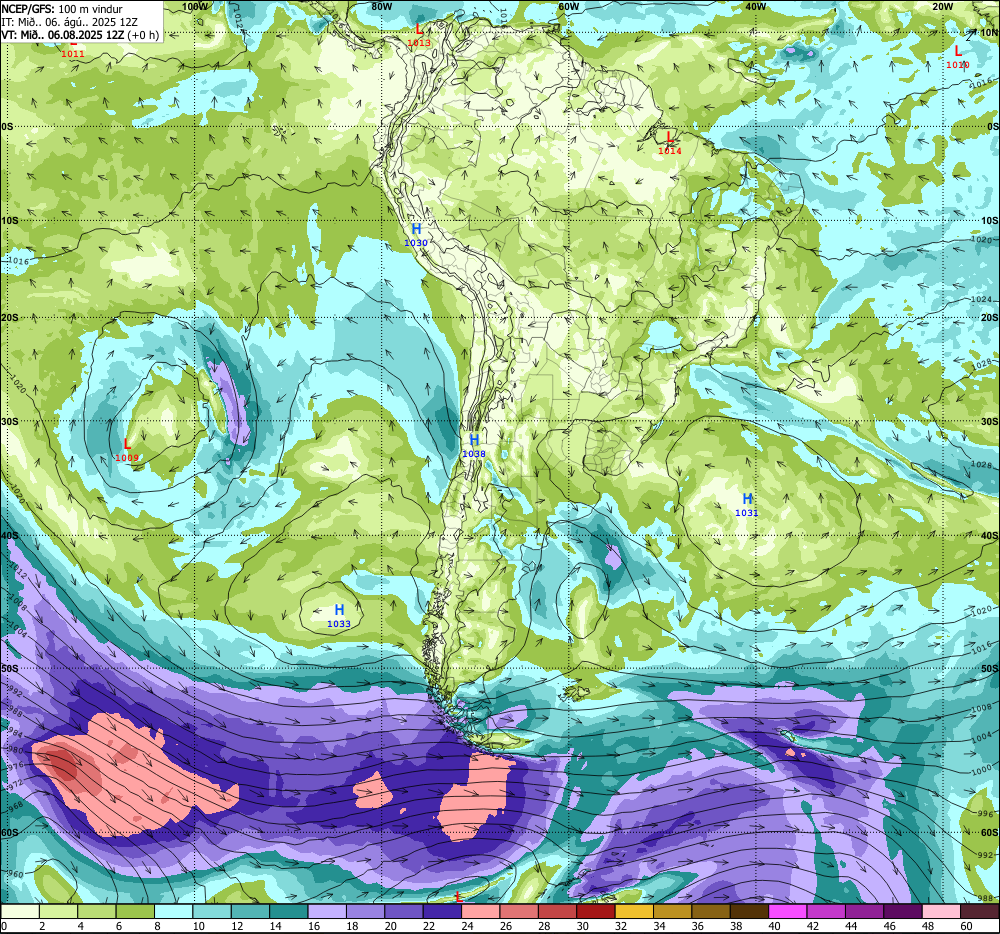The width and height of the screenshot is (1000, 934).
Task: Click the left-edge 40S latitude label
Action: click(10, 536)
